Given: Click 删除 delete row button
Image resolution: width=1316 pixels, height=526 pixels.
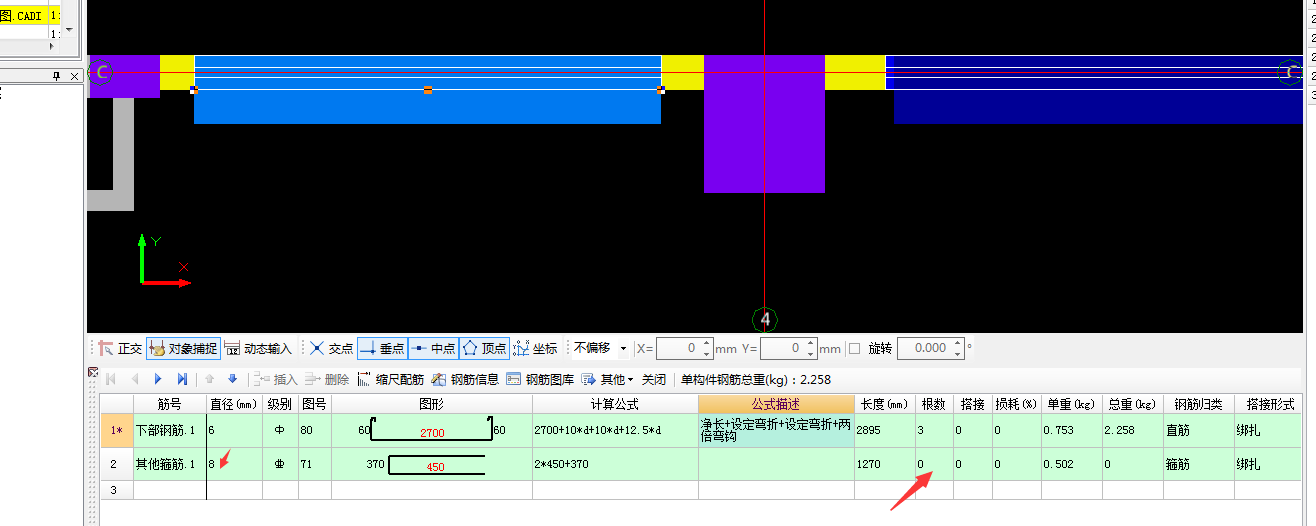Looking at the screenshot, I should click(x=327, y=379).
